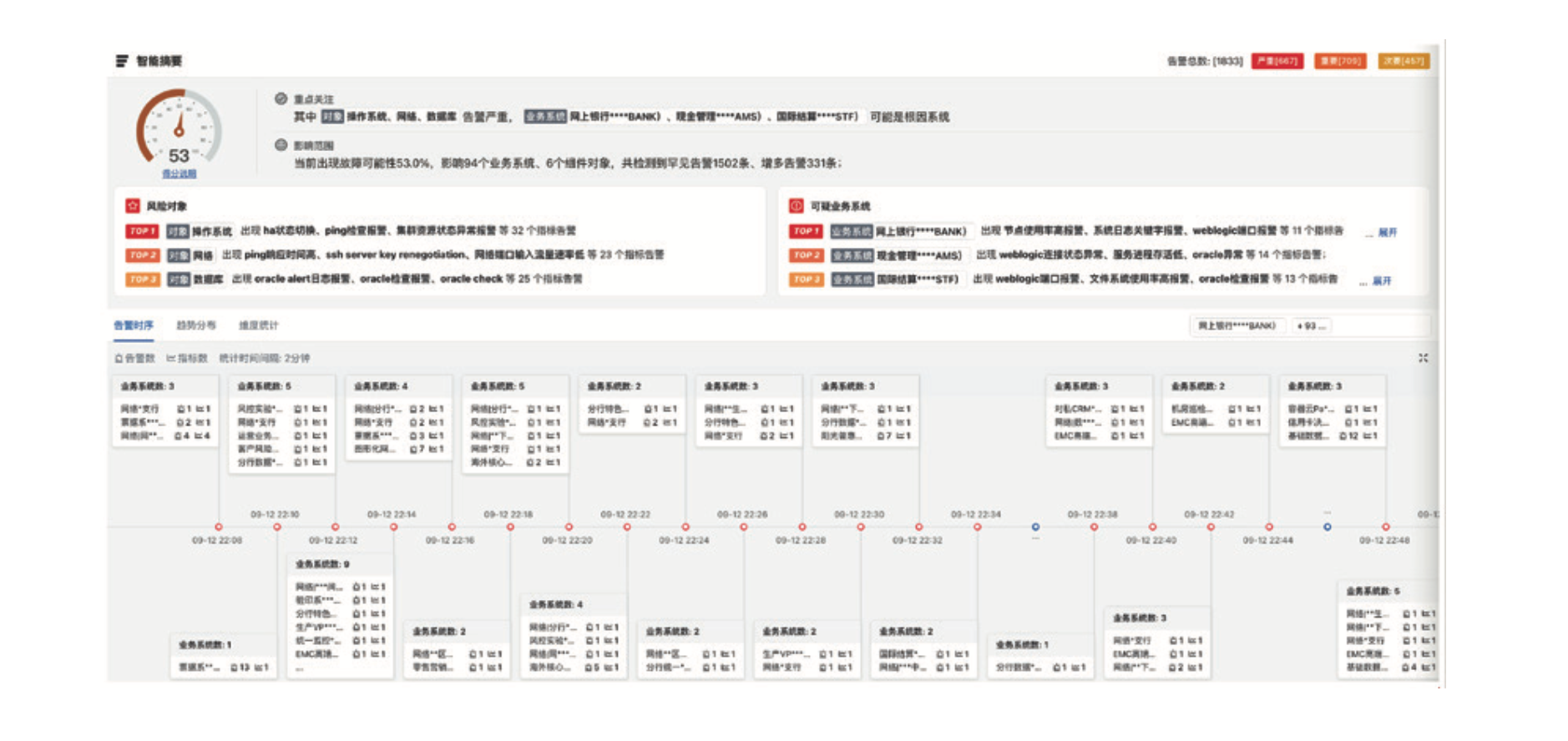The image size is (1568, 741).
Task: Open the 得分说明 link below gauge
Action: pyautogui.click(x=179, y=174)
